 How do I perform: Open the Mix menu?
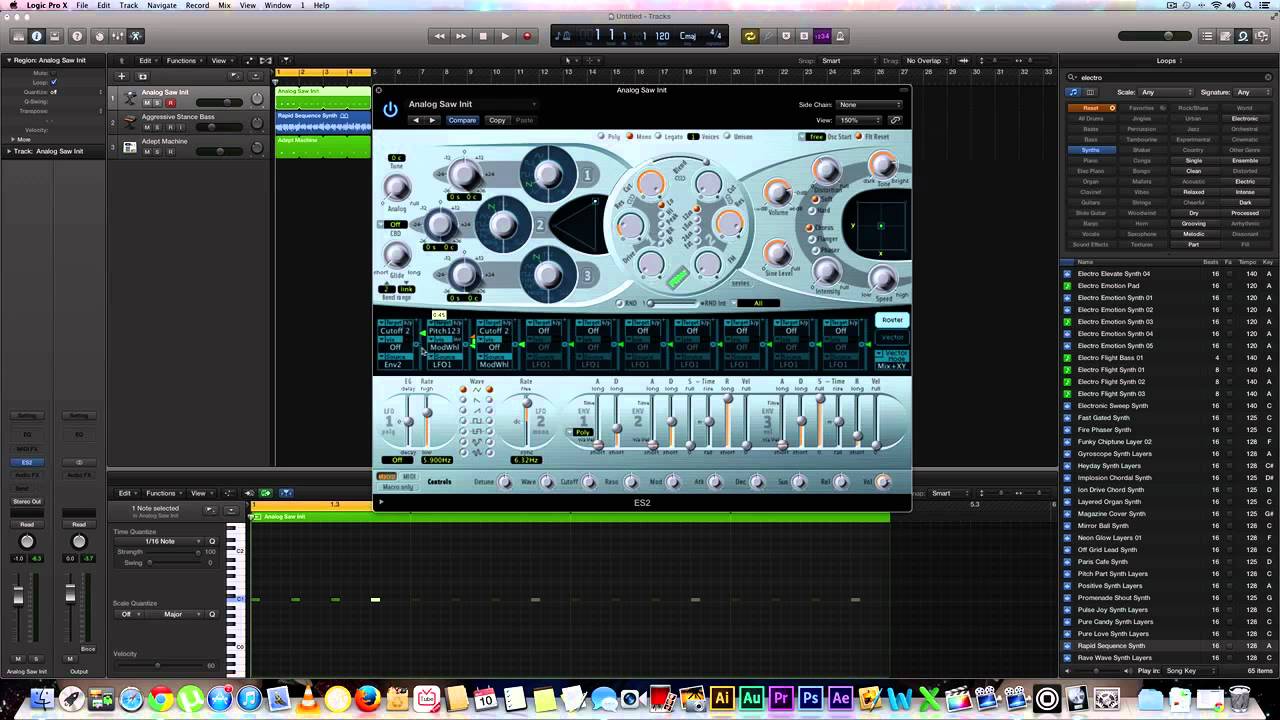[225, 5]
